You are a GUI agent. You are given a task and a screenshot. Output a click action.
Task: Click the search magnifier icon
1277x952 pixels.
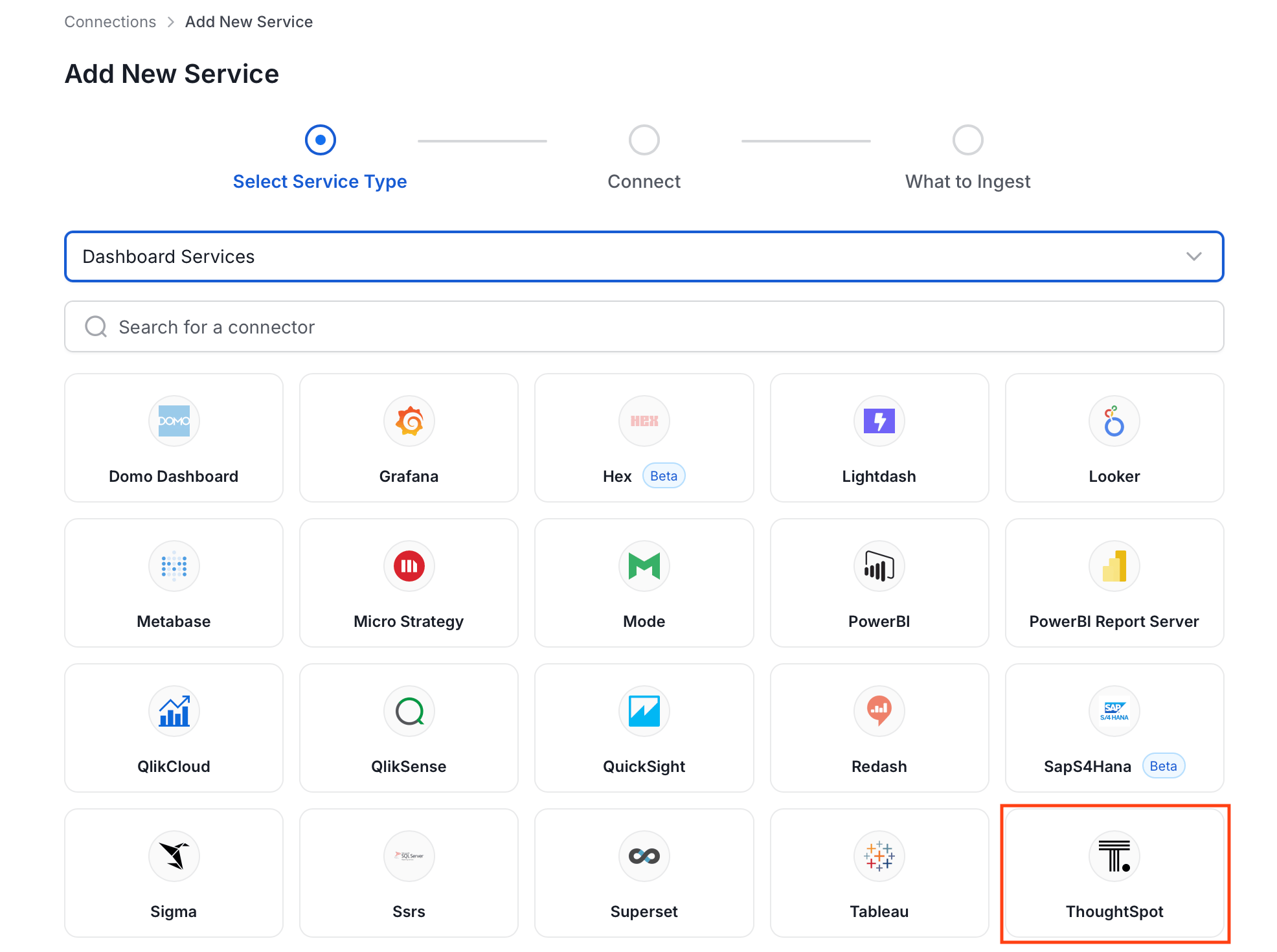click(x=96, y=327)
